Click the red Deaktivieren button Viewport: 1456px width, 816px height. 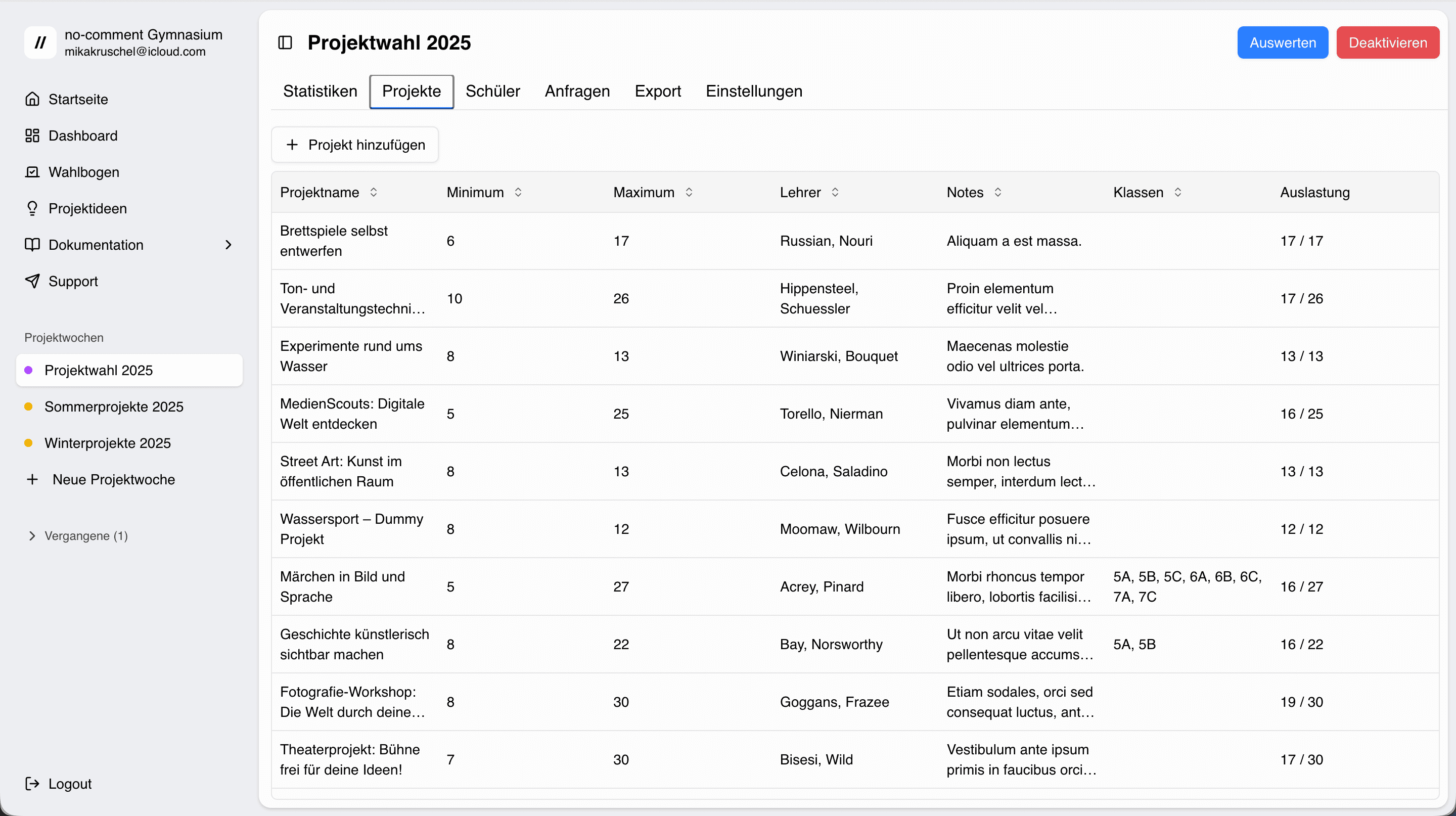(1388, 42)
